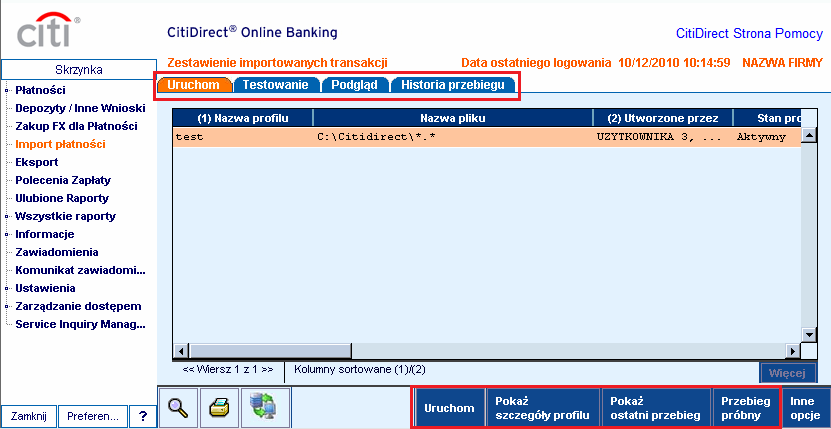The height and width of the screenshot is (429, 831).
Task: Open Depozyty / Inne Wnioski
Action: (x=80, y=108)
